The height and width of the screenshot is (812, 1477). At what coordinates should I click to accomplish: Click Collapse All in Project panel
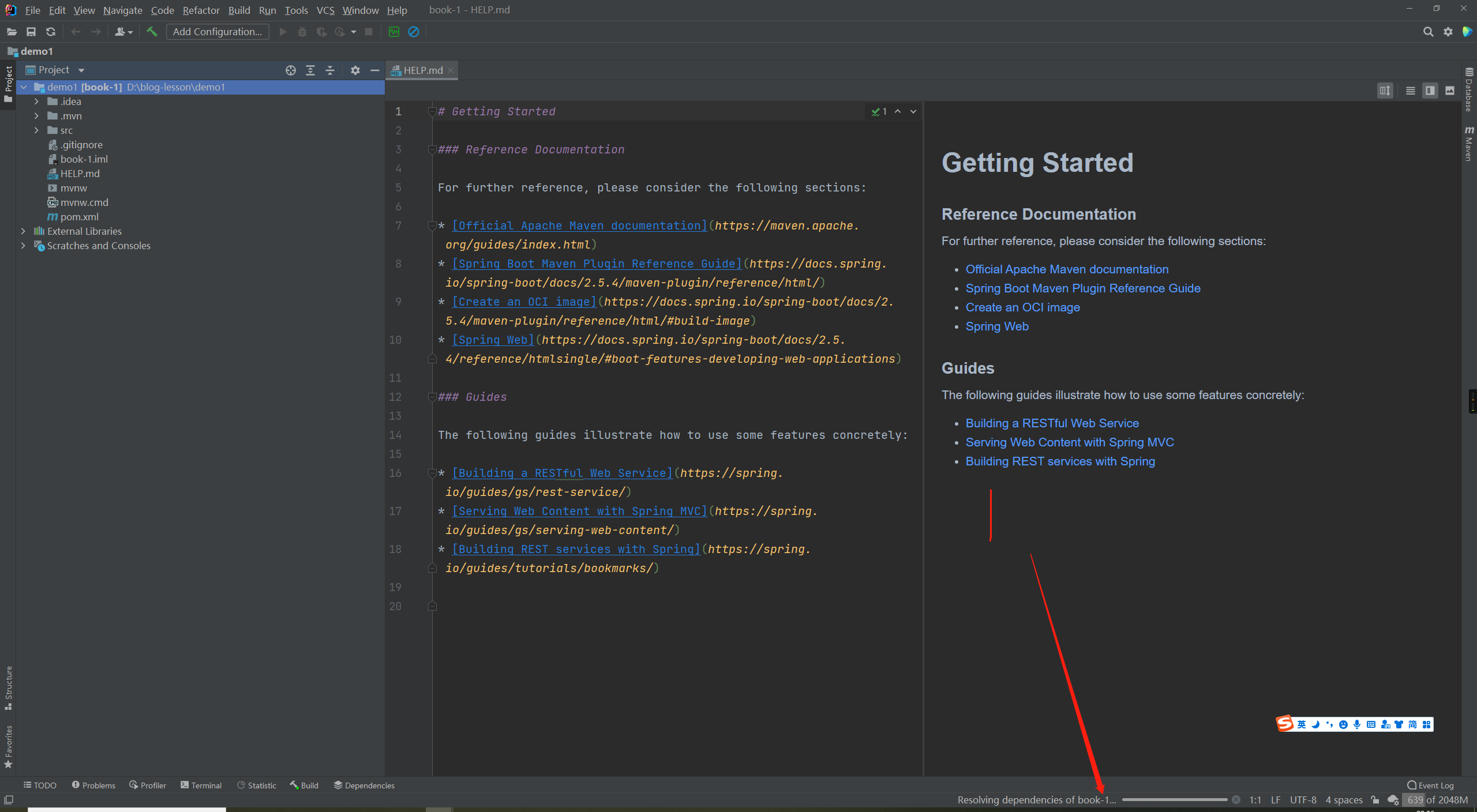point(330,70)
